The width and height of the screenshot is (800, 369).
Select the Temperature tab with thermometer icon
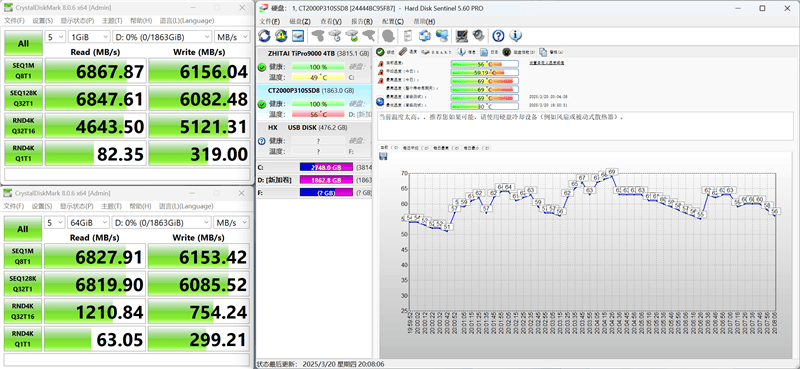[x=408, y=52]
